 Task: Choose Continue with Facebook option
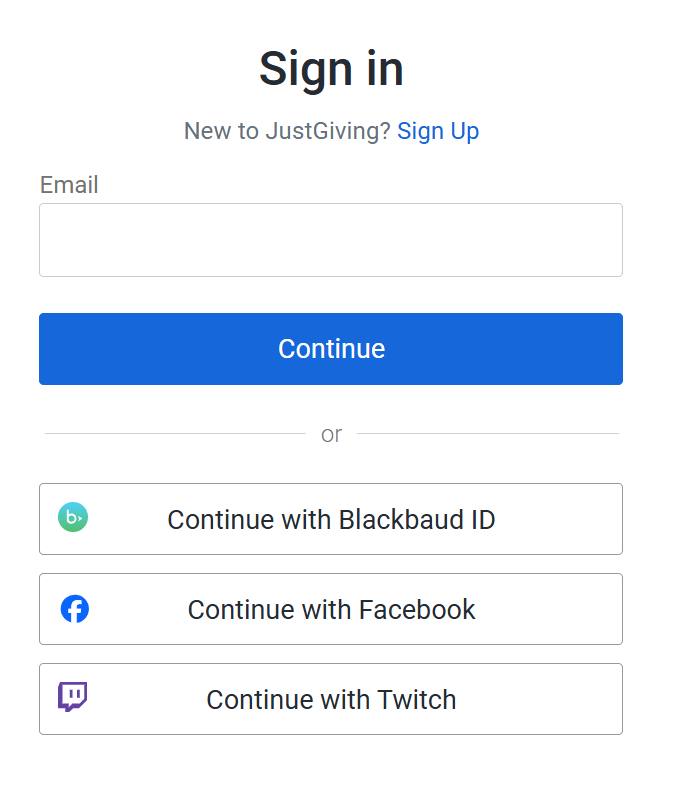pos(330,609)
